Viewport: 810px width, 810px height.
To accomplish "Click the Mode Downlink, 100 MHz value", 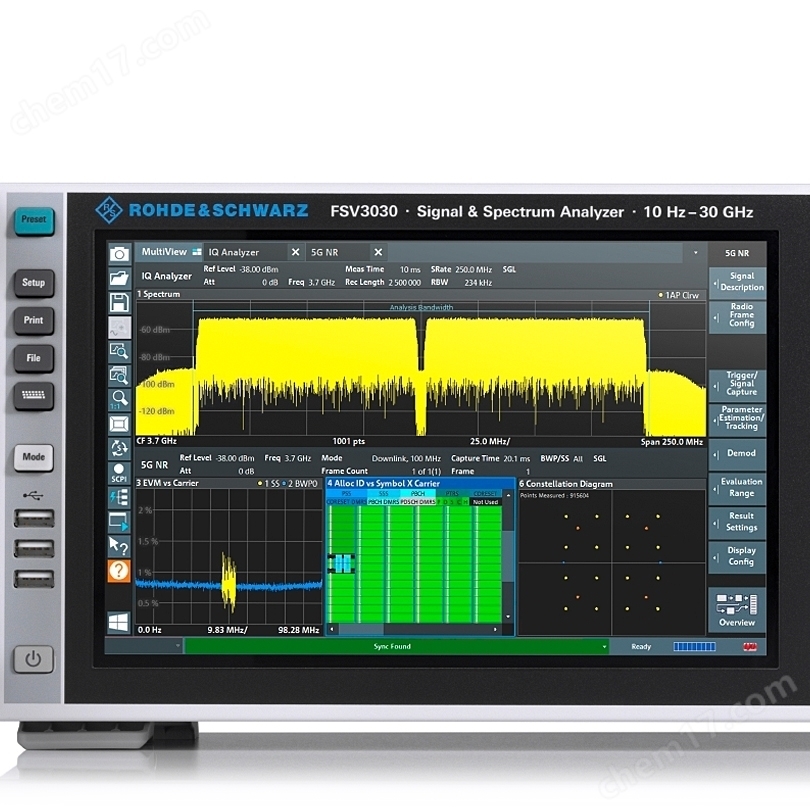I will [x=406, y=459].
